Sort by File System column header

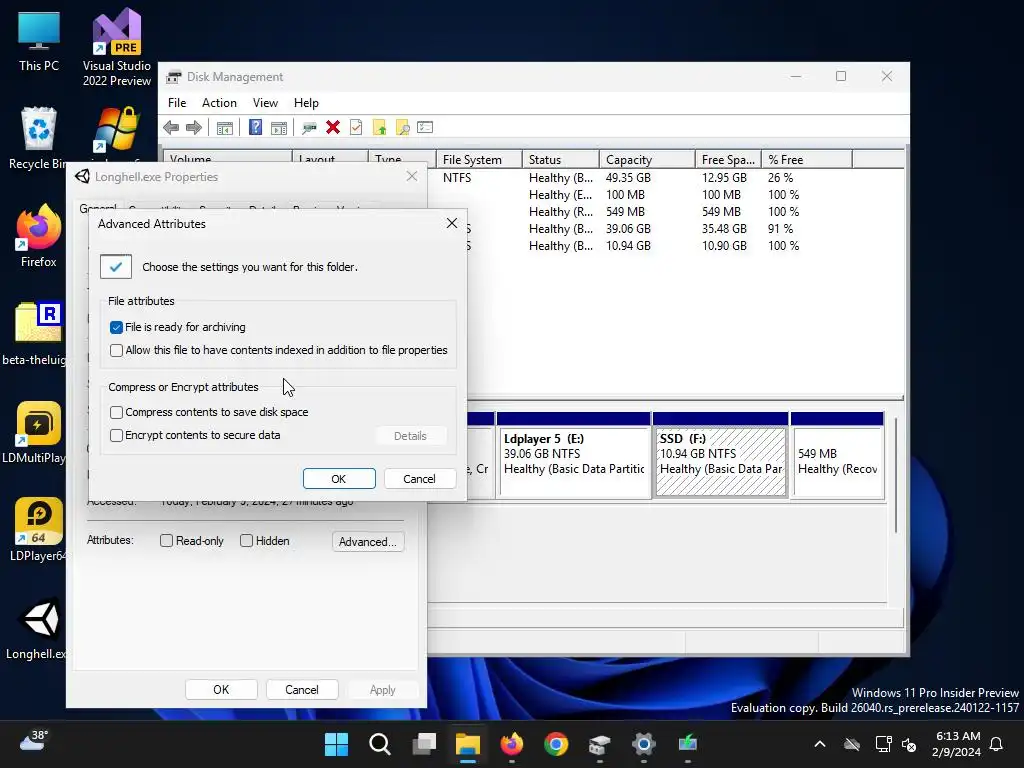(479, 159)
